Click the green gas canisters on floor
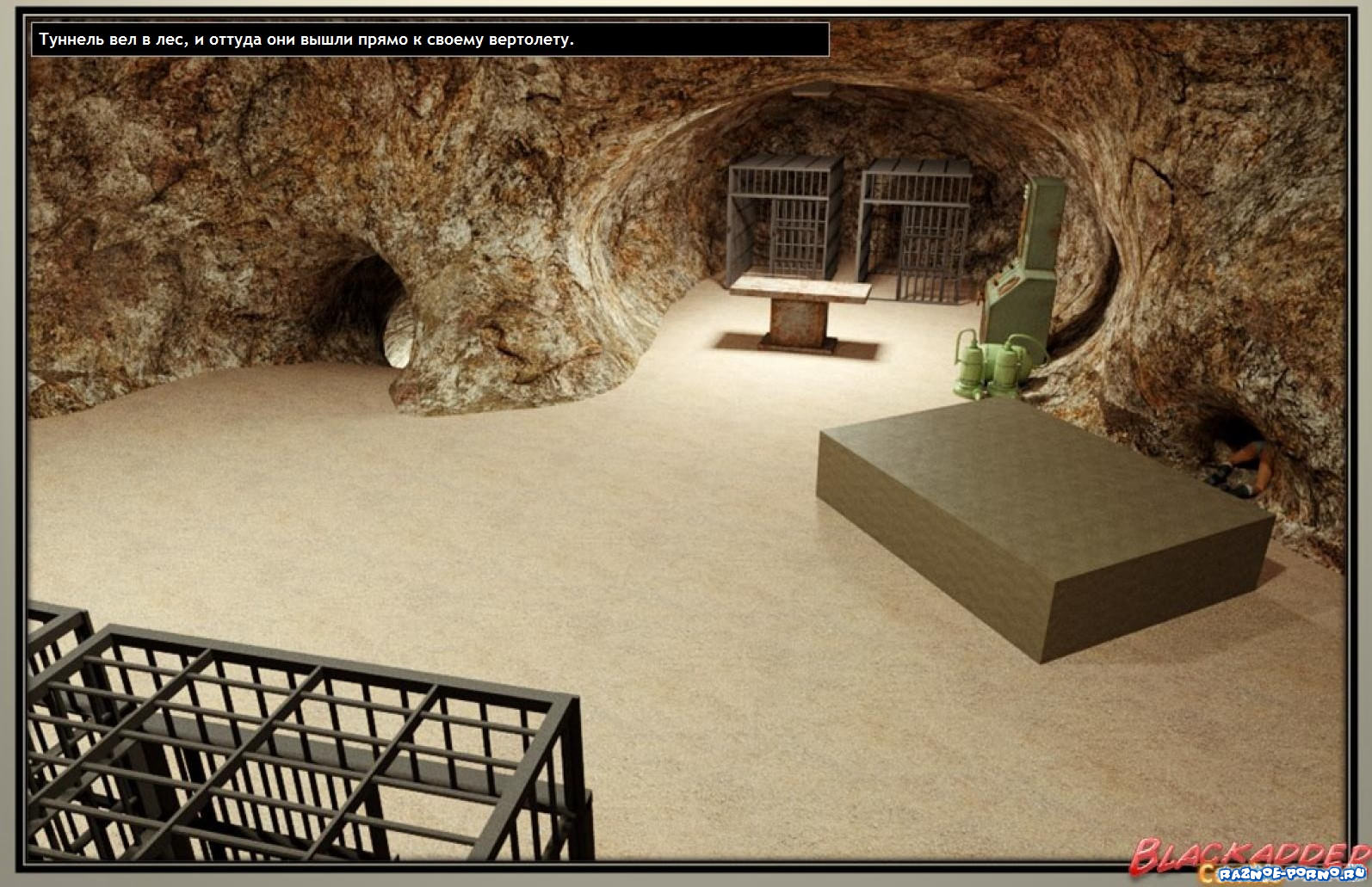The width and height of the screenshot is (1372, 887). pyautogui.click(x=988, y=364)
